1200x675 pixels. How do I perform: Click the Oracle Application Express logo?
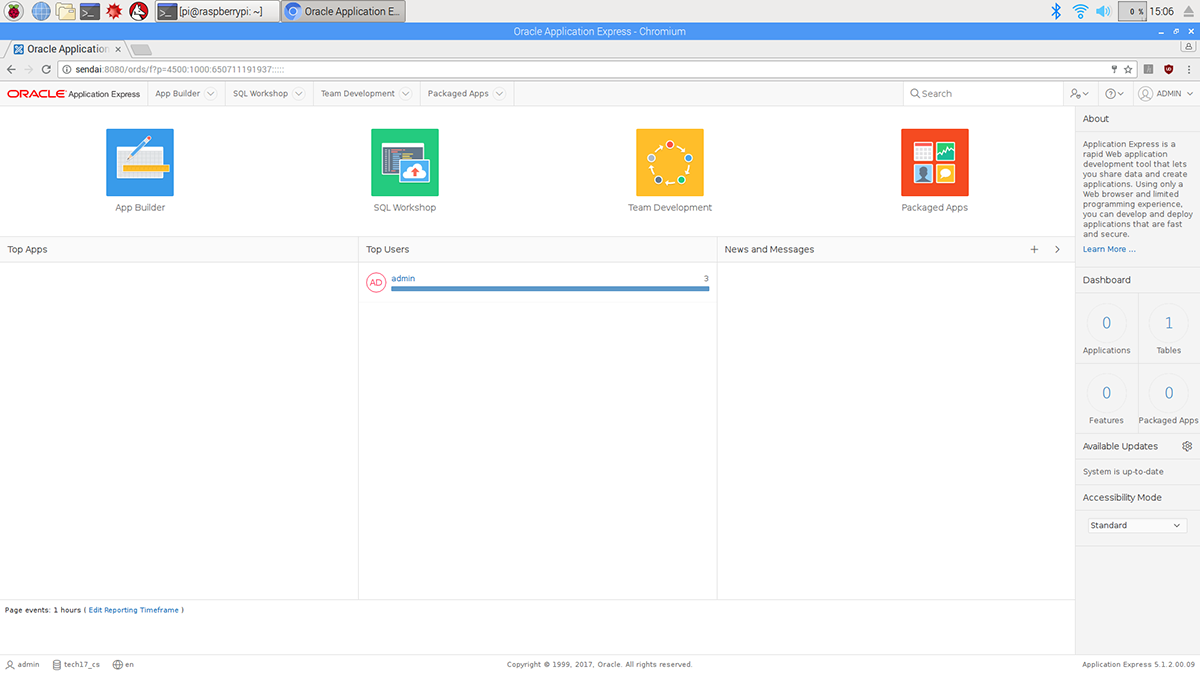coord(73,93)
